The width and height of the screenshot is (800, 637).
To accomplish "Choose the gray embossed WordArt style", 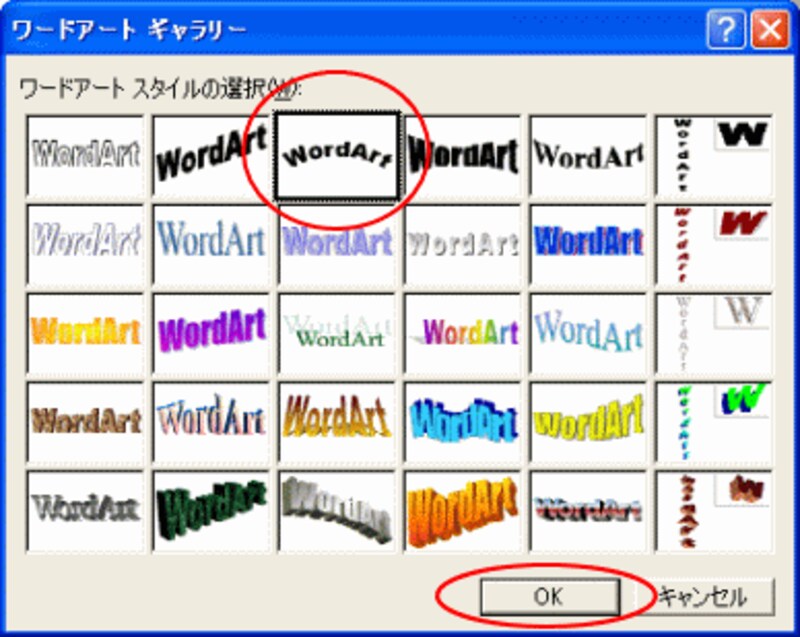I will (x=463, y=244).
